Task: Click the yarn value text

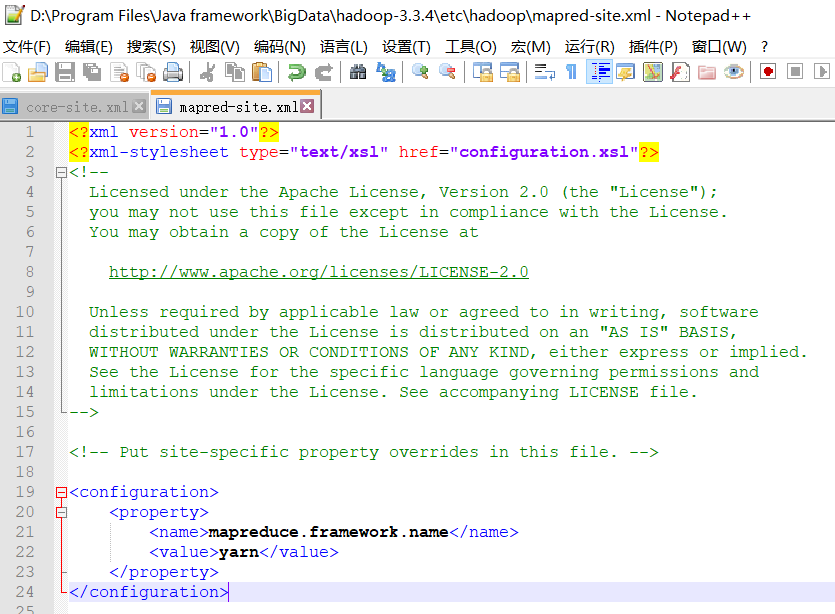Action: (x=239, y=552)
